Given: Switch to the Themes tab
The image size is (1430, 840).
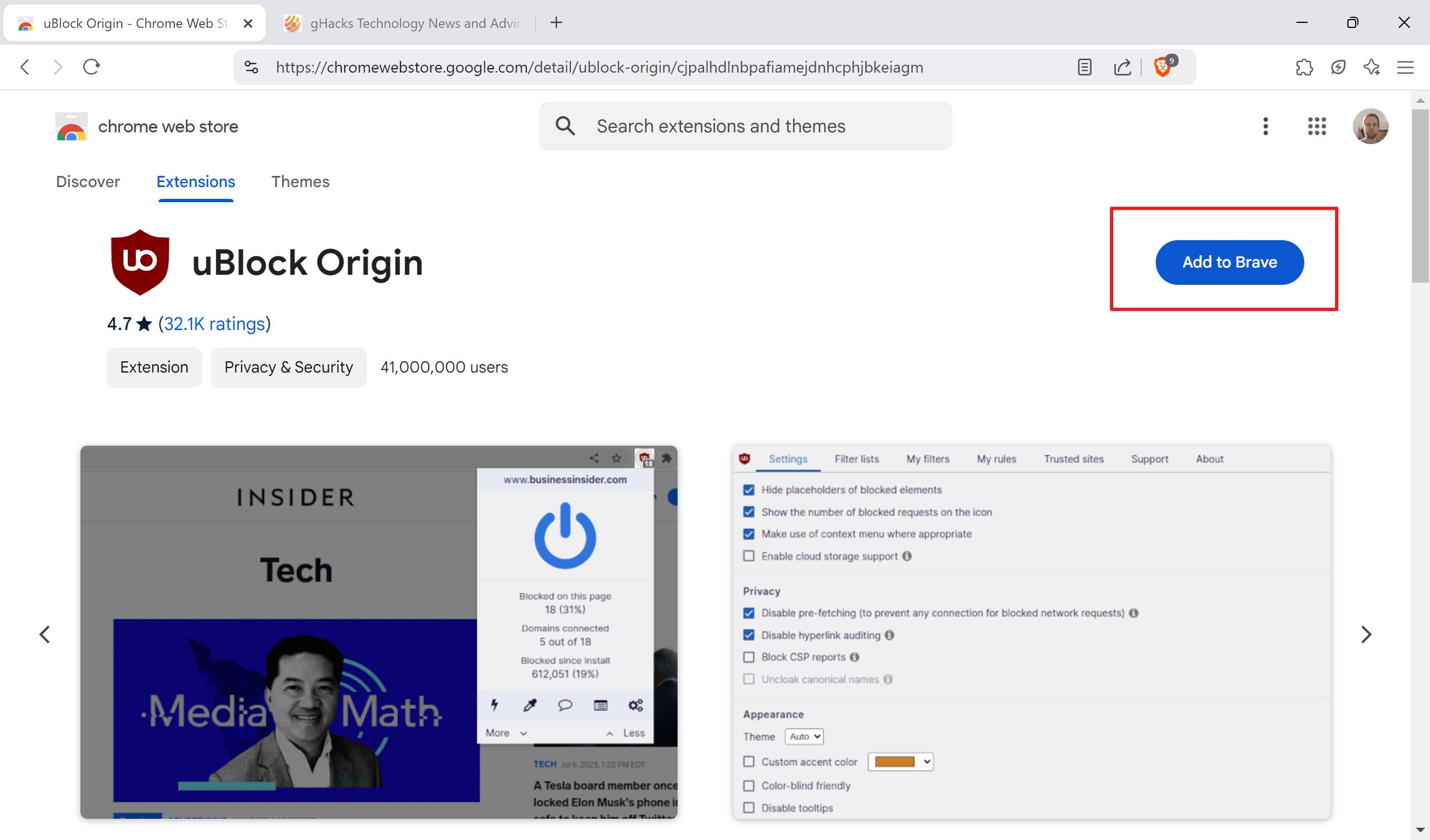Looking at the screenshot, I should tap(300, 182).
